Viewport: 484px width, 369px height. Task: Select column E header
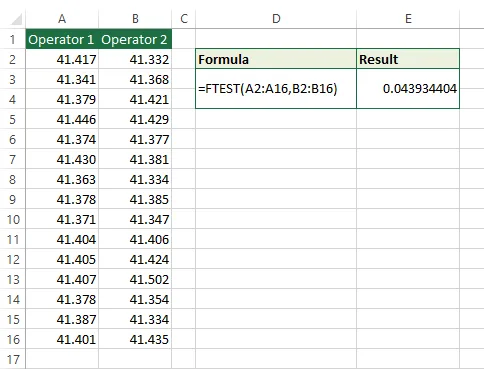click(x=408, y=19)
